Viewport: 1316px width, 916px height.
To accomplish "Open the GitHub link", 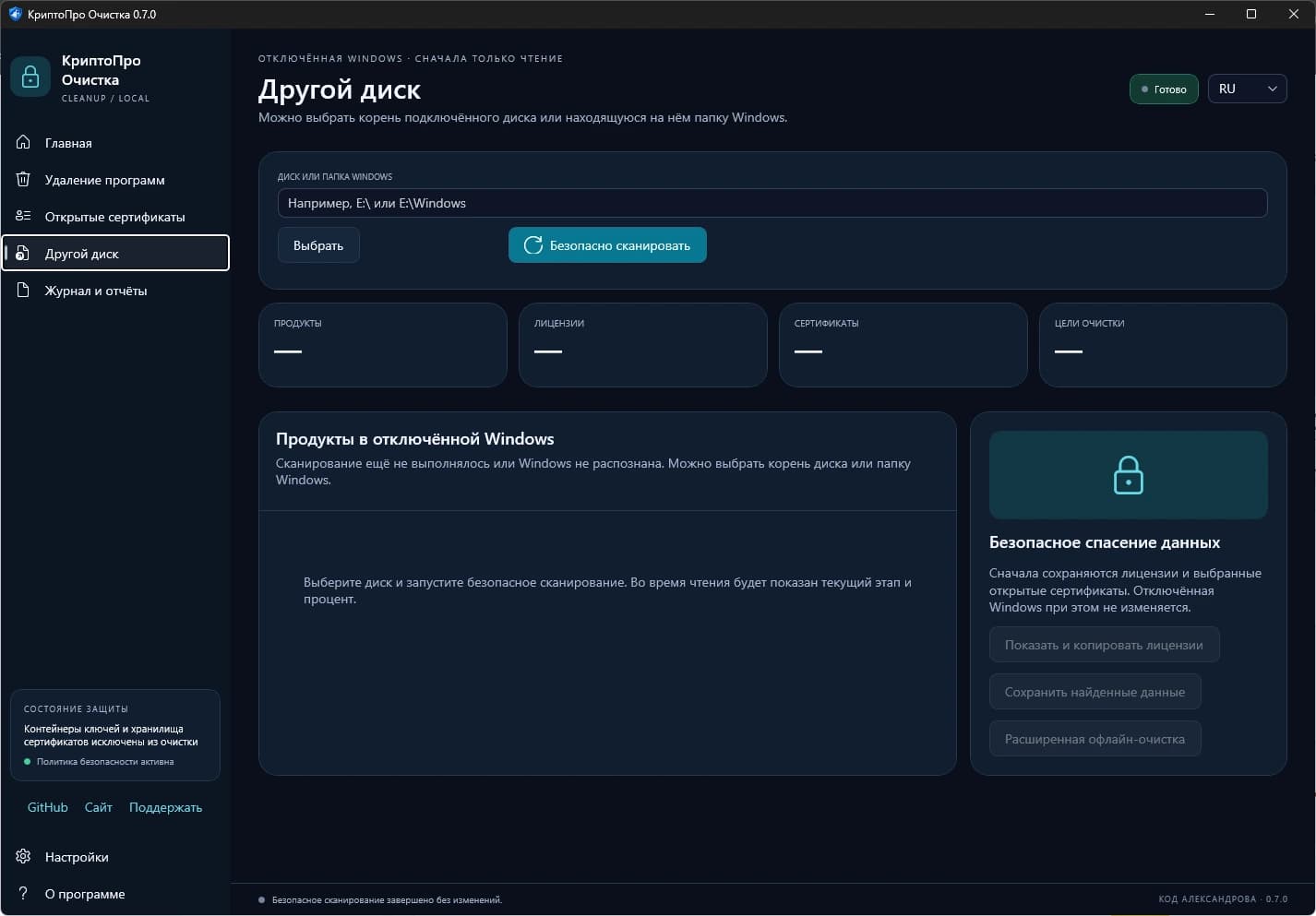I will point(48,807).
